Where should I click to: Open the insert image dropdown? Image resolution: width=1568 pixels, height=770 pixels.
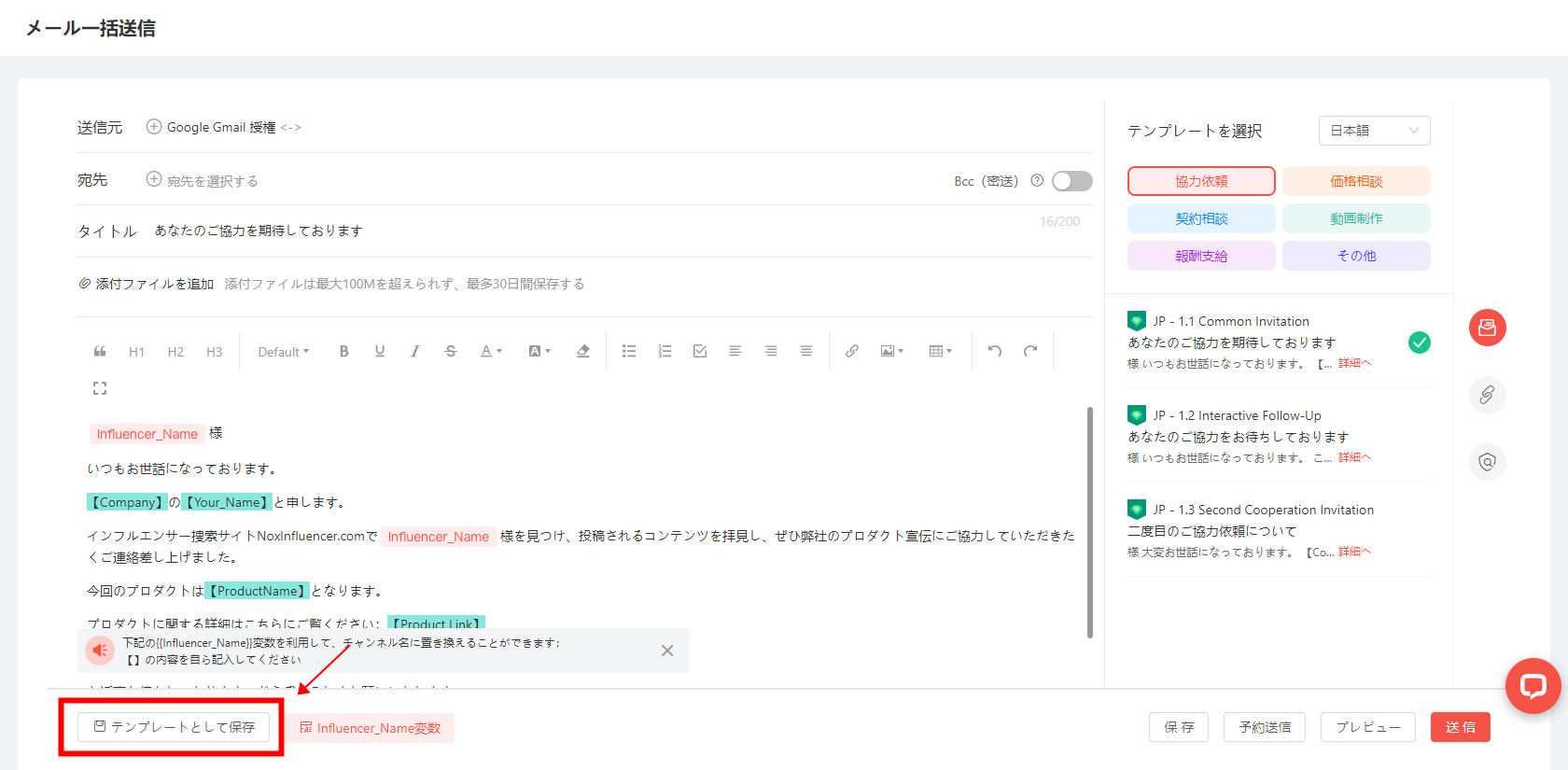892,352
